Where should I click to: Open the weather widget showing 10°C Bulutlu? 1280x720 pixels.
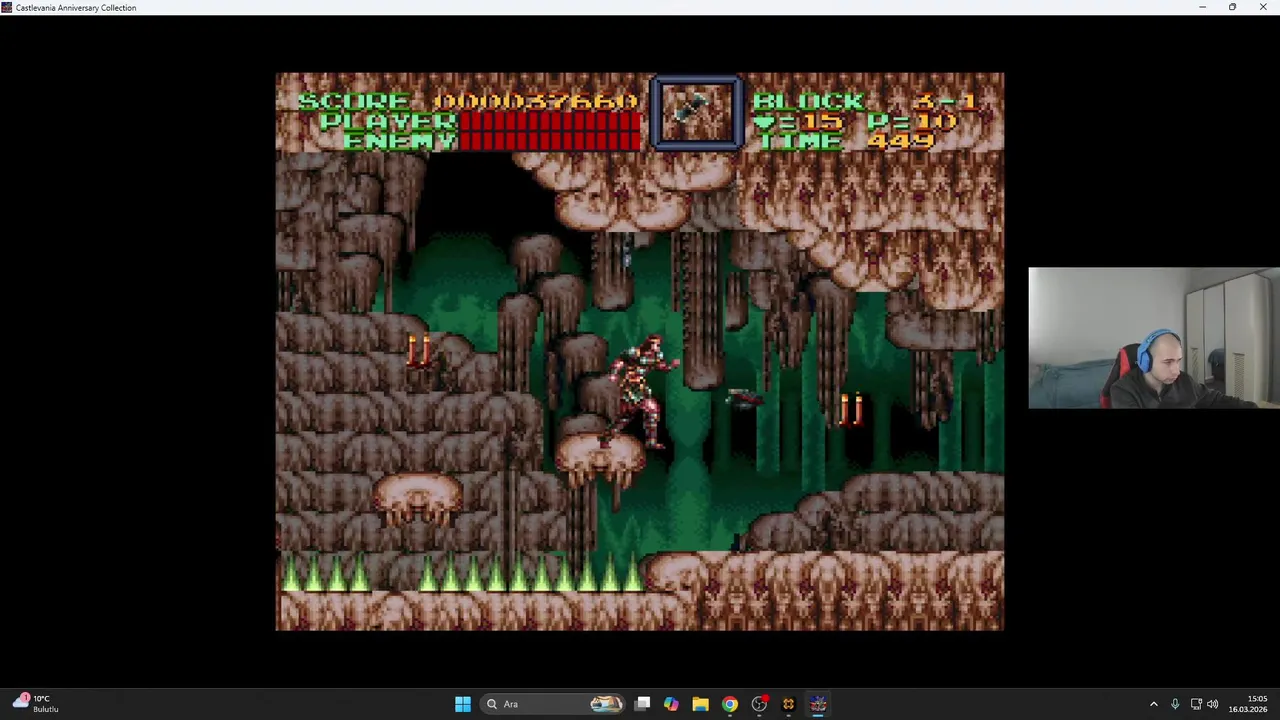coord(36,704)
